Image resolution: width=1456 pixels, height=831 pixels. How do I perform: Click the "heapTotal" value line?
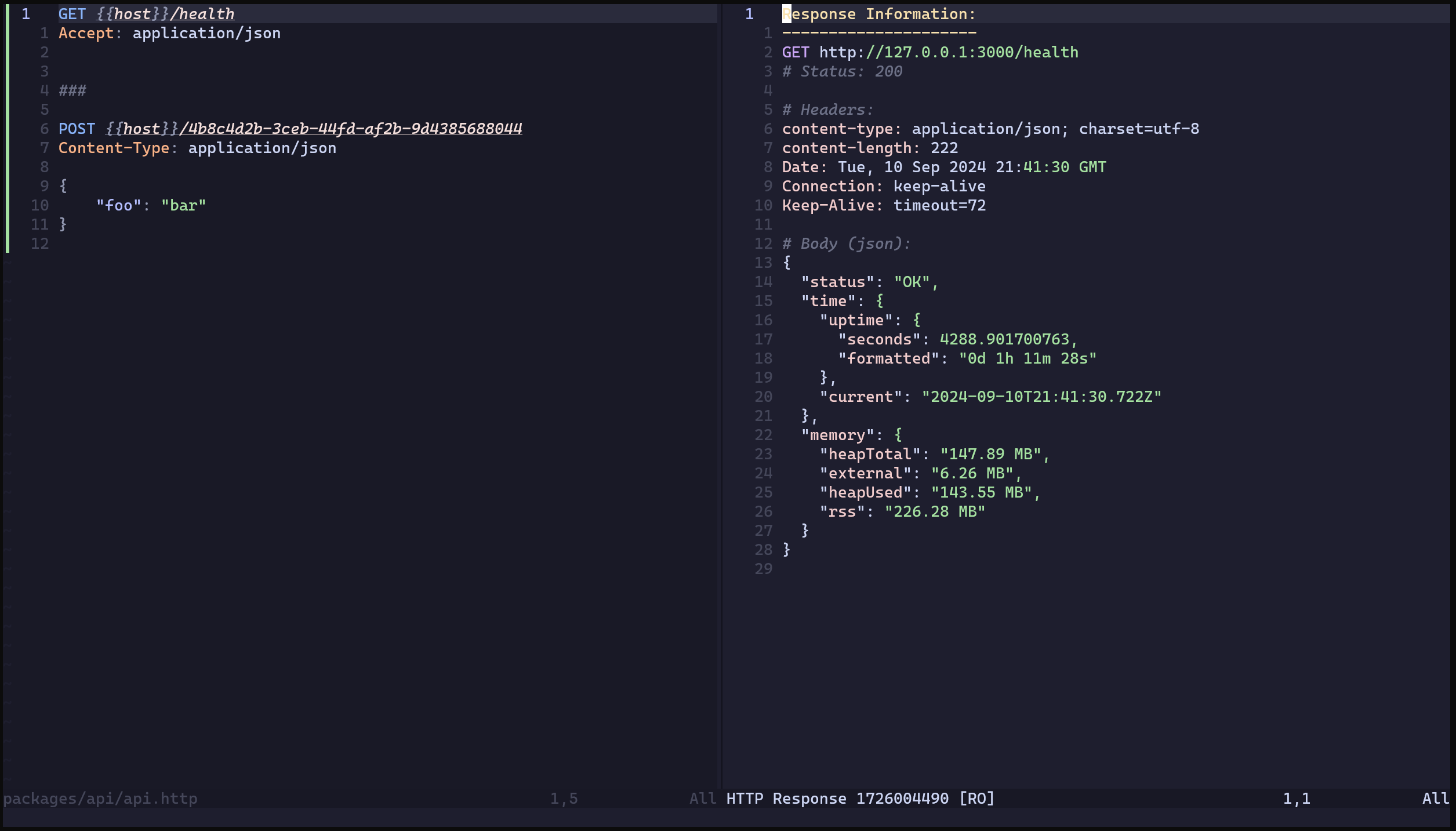(935, 454)
